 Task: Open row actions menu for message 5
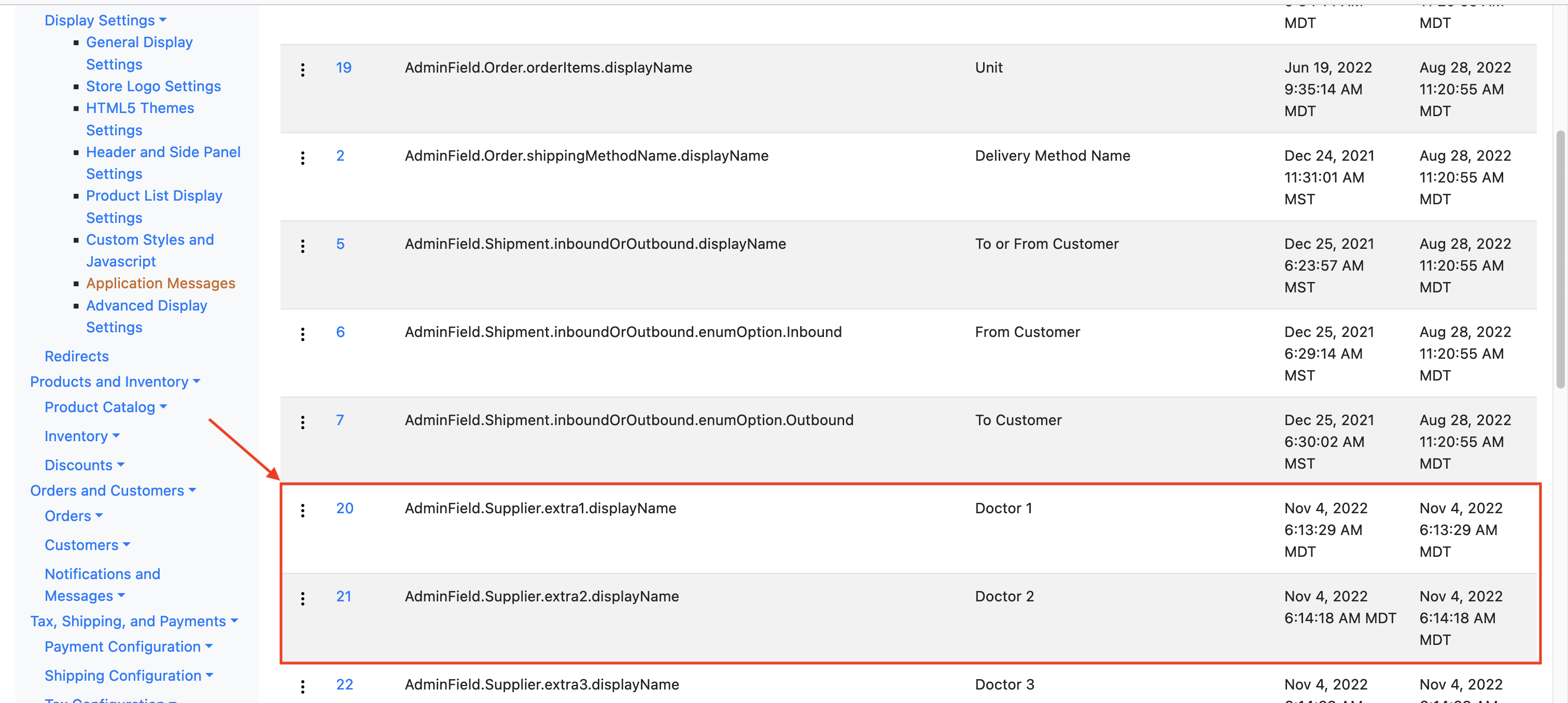pyautogui.click(x=302, y=246)
